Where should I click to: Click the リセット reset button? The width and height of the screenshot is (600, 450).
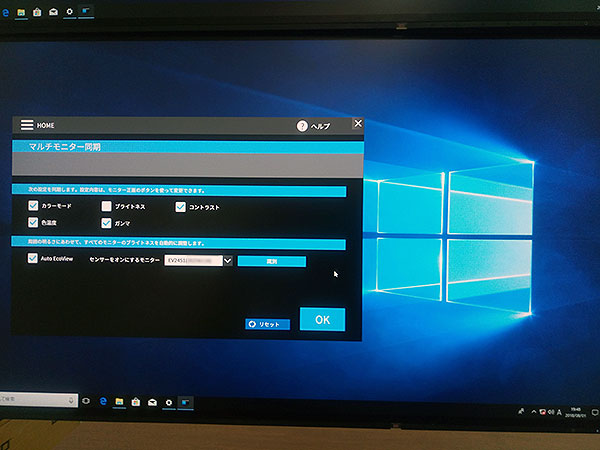coord(267,324)
